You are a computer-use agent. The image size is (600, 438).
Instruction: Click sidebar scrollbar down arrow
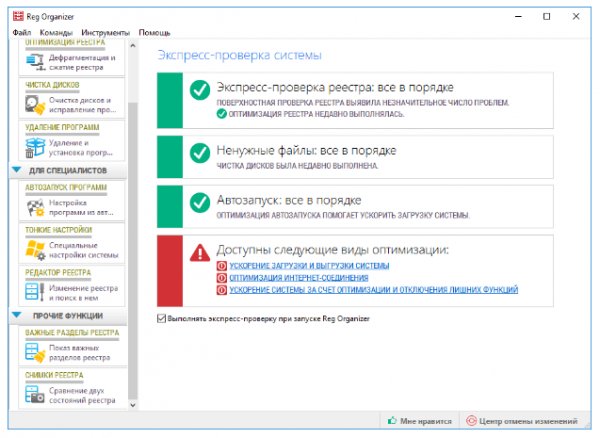(x=133, y=405)
